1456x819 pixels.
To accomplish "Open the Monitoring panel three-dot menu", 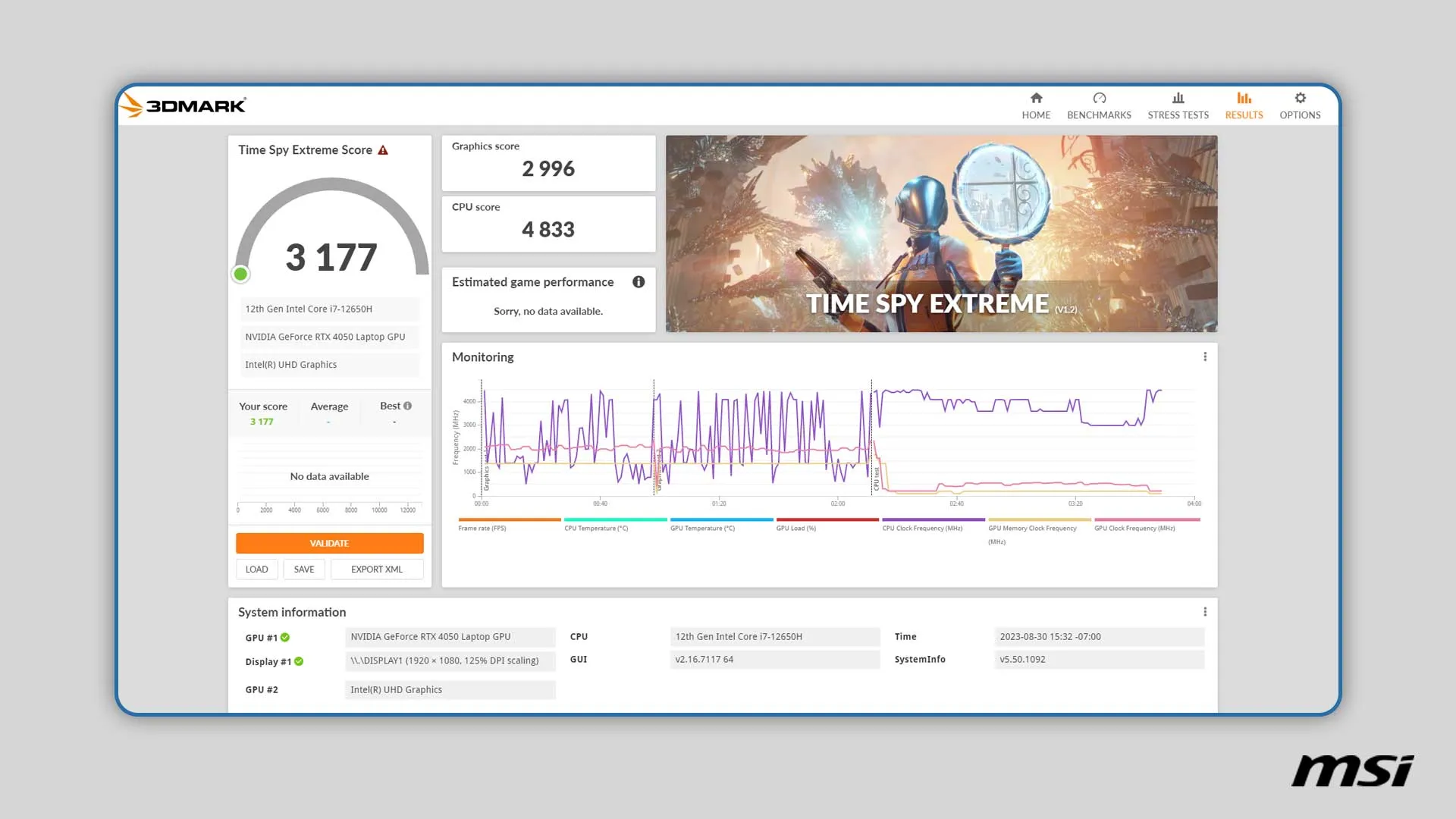I will click(x=1205, y=356).
